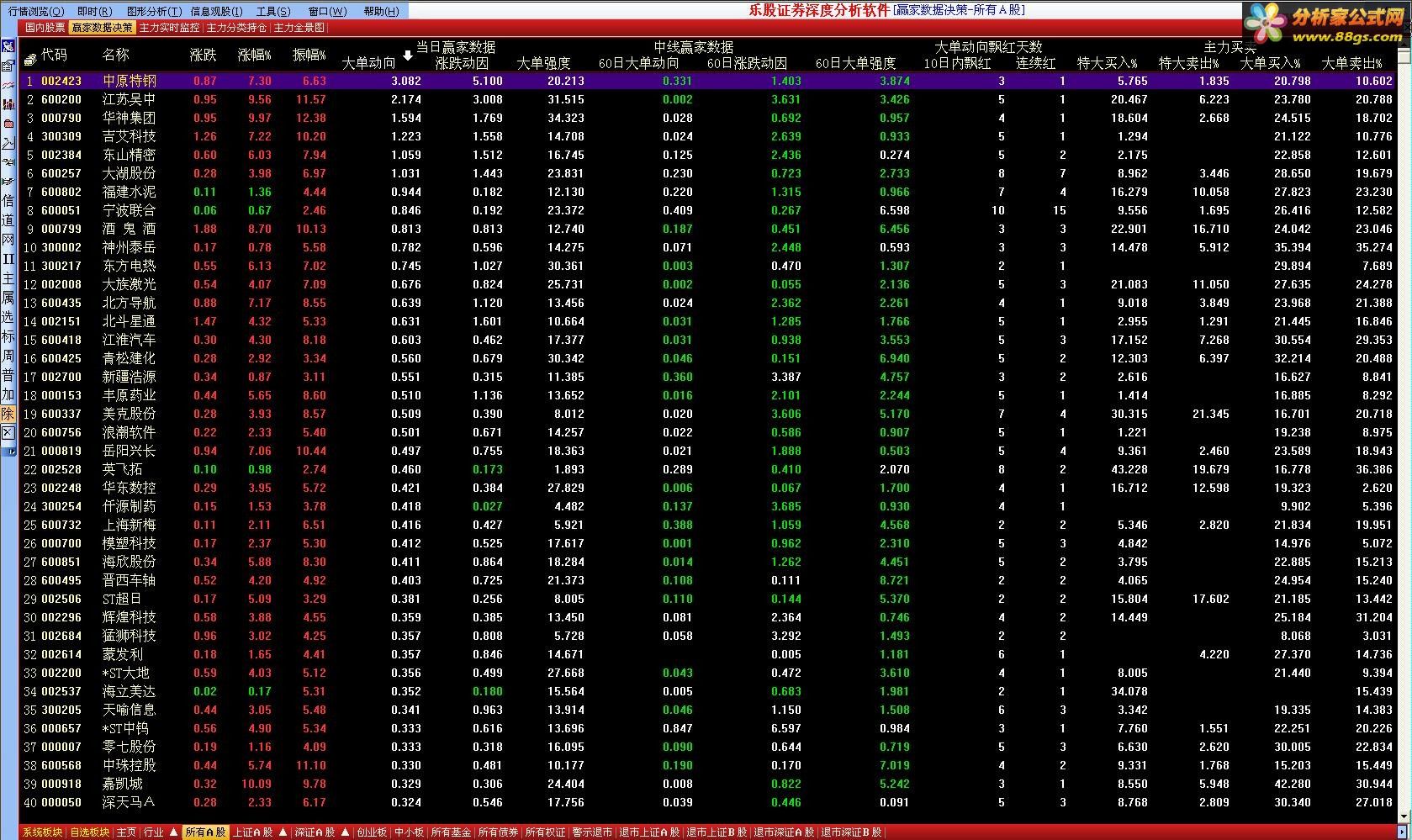Screen dimensions: 1412x840
Task: Click the 普 button in left sidebar
Action: click(x=8, y=375)
